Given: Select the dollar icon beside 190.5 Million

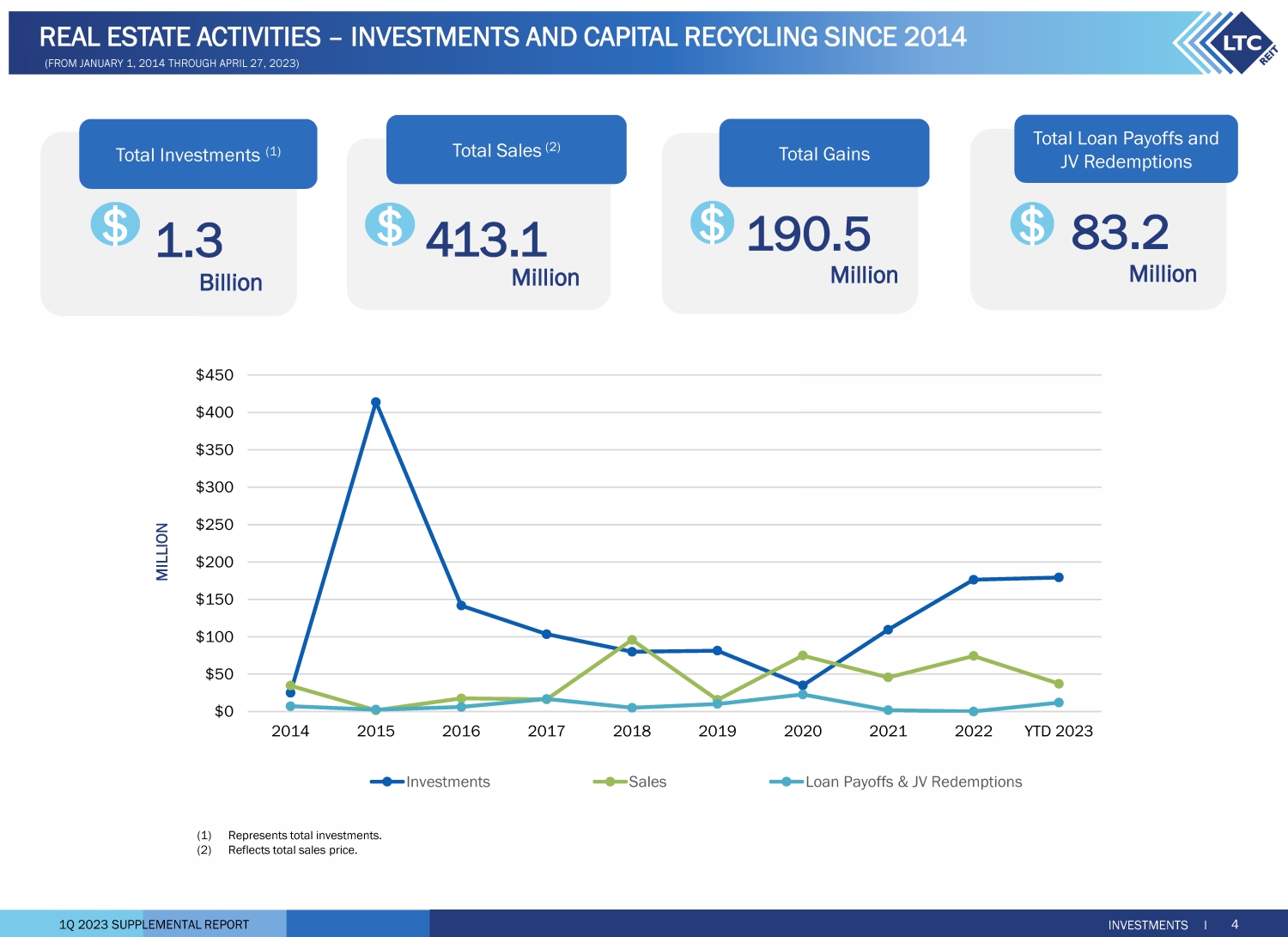Looking at the screenshot, I should pos(712,222).
